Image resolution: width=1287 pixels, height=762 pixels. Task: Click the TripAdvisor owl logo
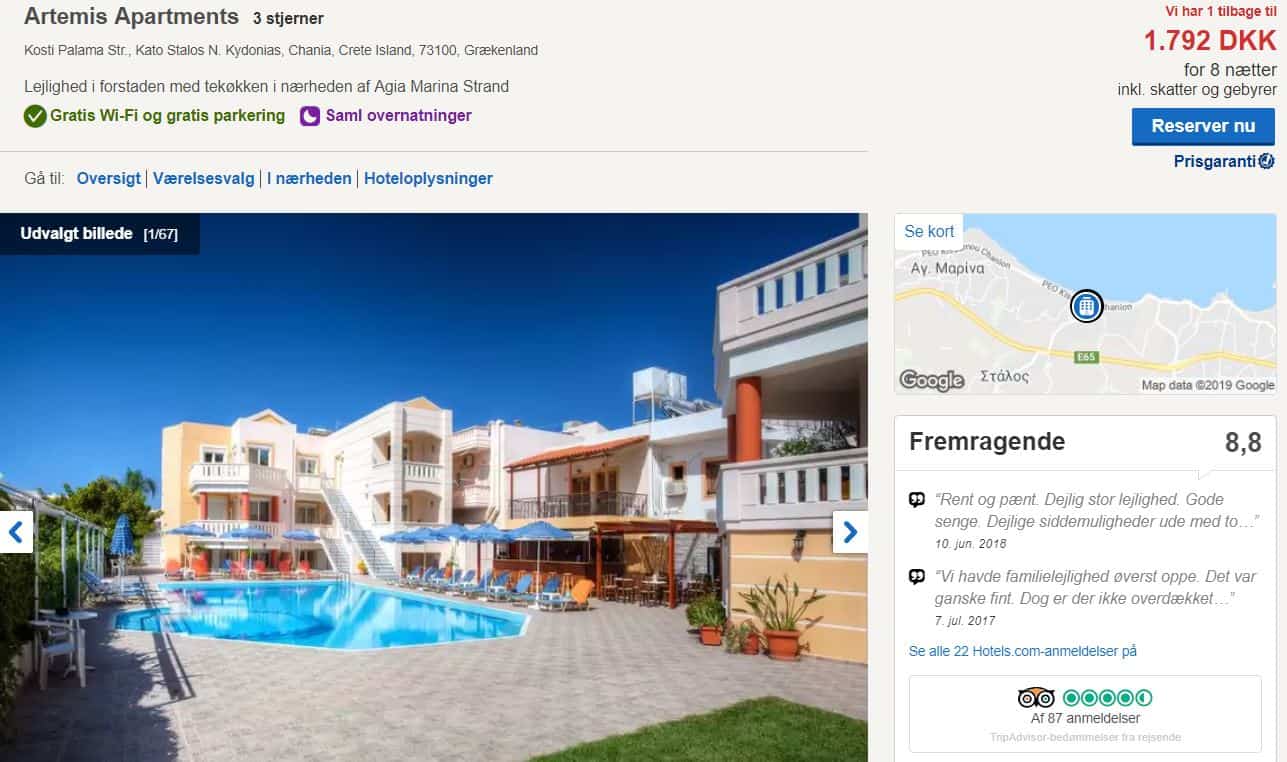(1036, 697)
